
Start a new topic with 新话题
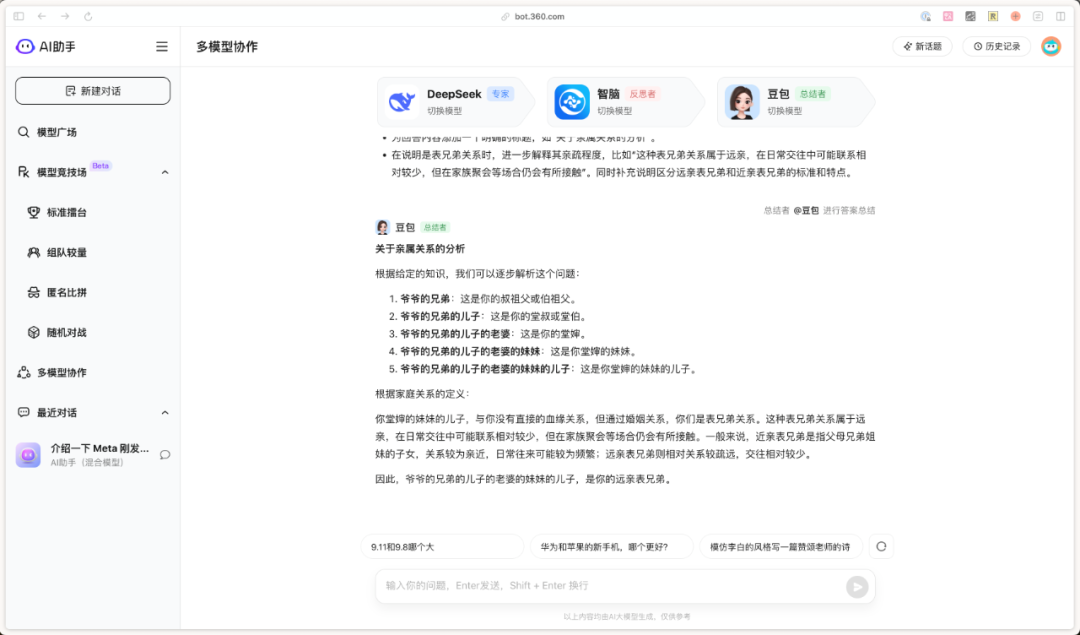(x=922, y=46)
